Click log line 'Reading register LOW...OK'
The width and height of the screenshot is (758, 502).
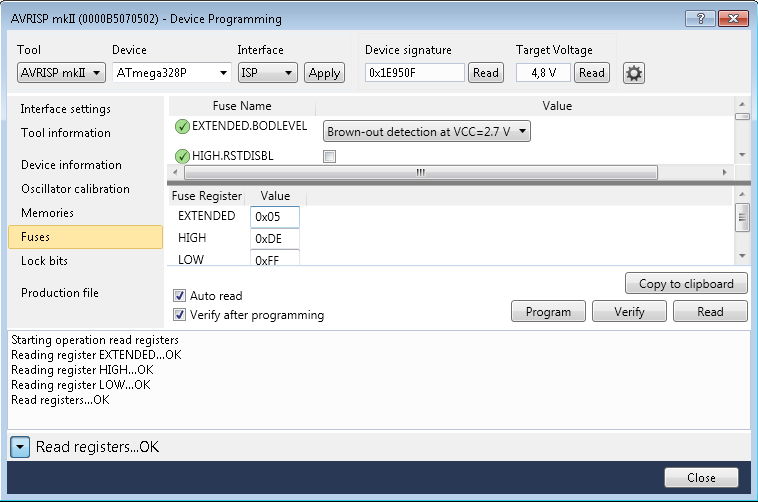(x=81, y=385)
